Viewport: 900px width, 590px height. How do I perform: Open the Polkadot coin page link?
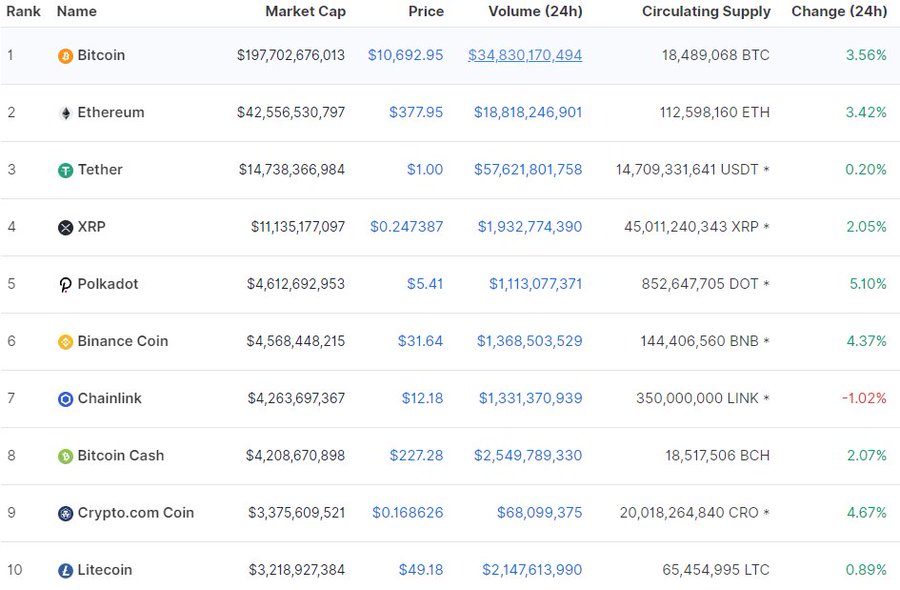coord(108,284)
